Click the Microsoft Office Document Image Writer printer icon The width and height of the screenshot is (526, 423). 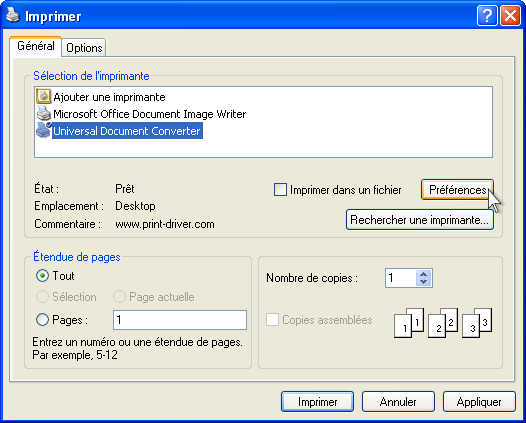[44, 113]
